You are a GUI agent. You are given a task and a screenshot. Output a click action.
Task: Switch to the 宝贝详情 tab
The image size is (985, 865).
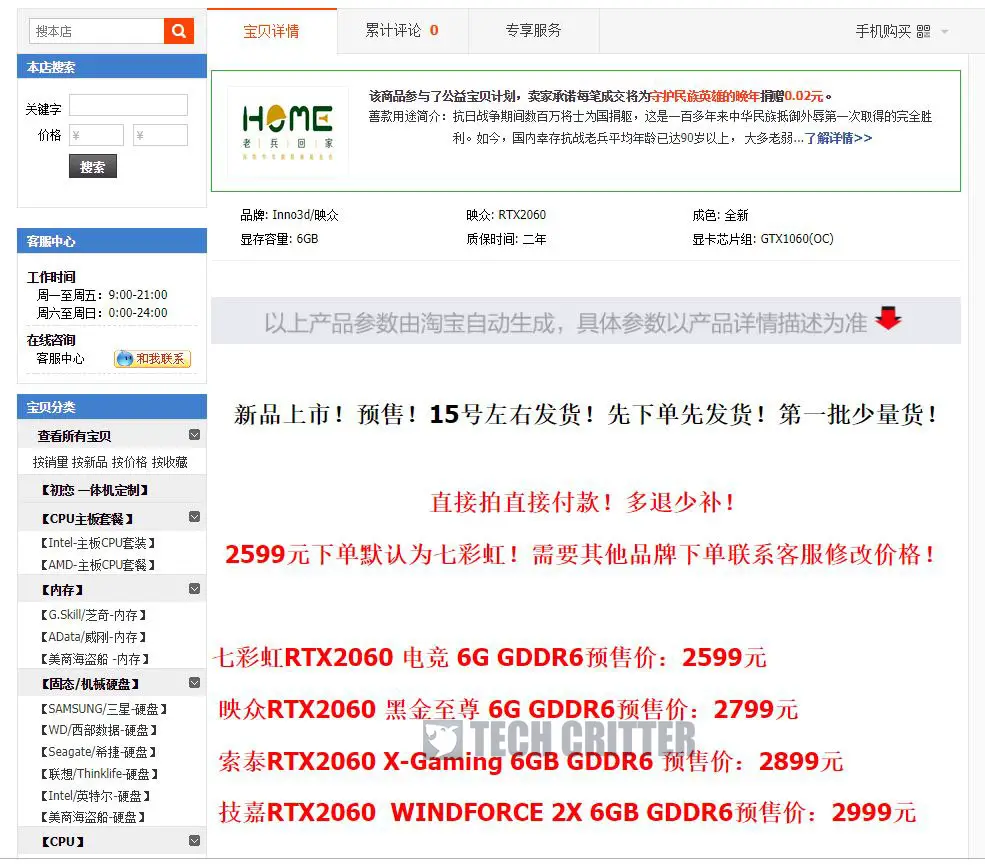pyautogui.click(x=271, y=31)
